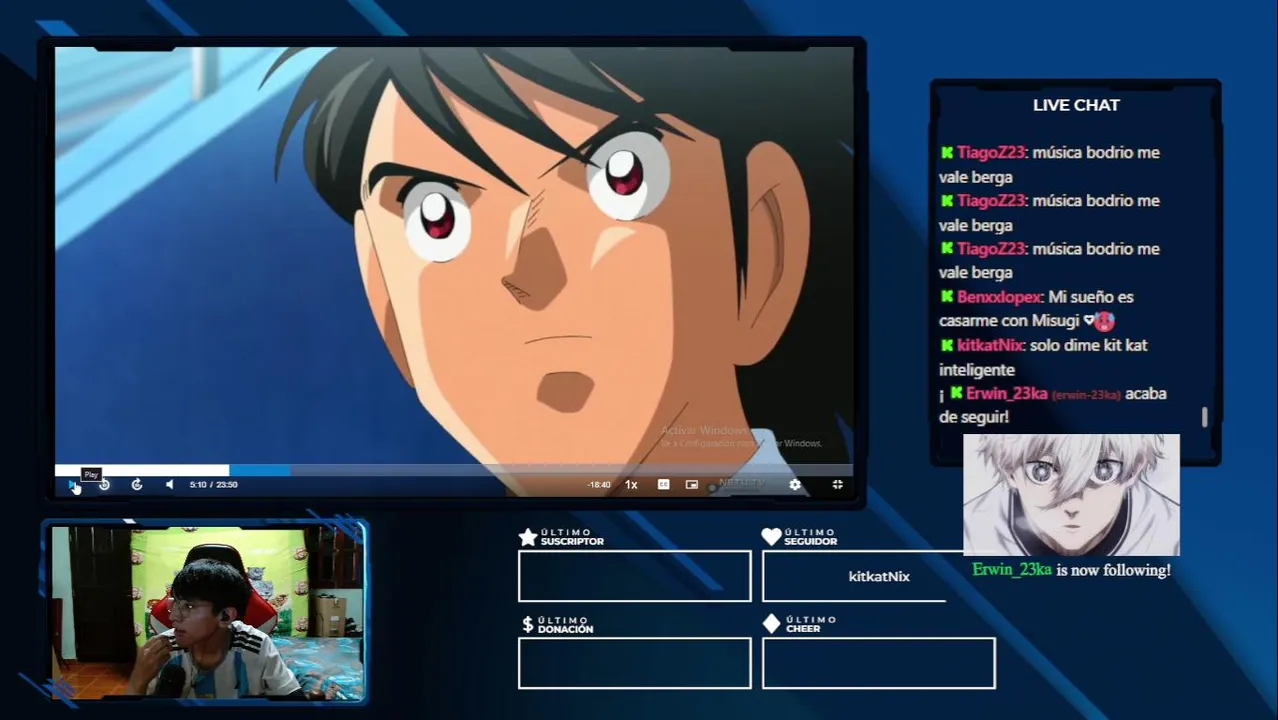Screen dimensions: 1278x720
Task: Click the kitkatNix chat username
Action: [x=990, y=345]
